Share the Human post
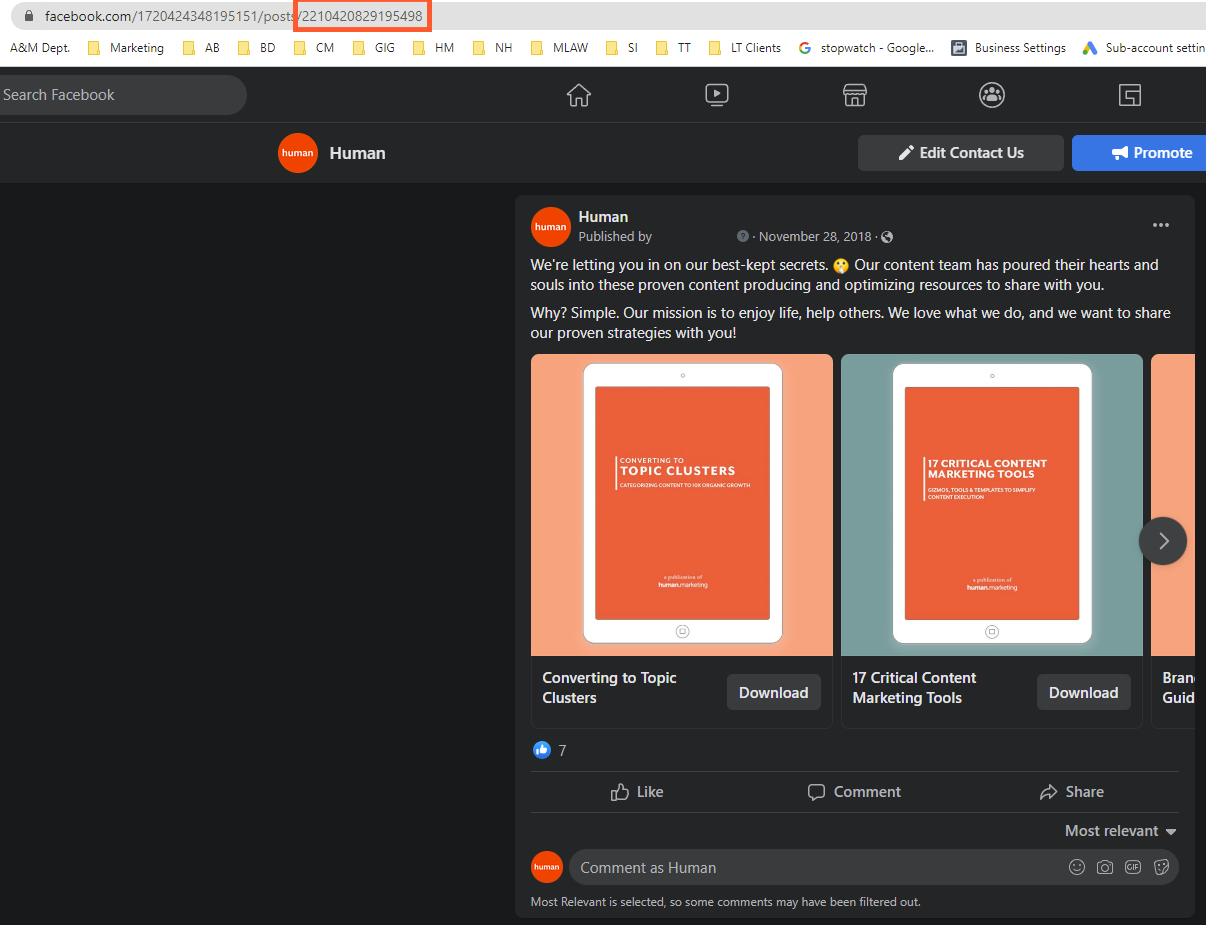 1071,792
